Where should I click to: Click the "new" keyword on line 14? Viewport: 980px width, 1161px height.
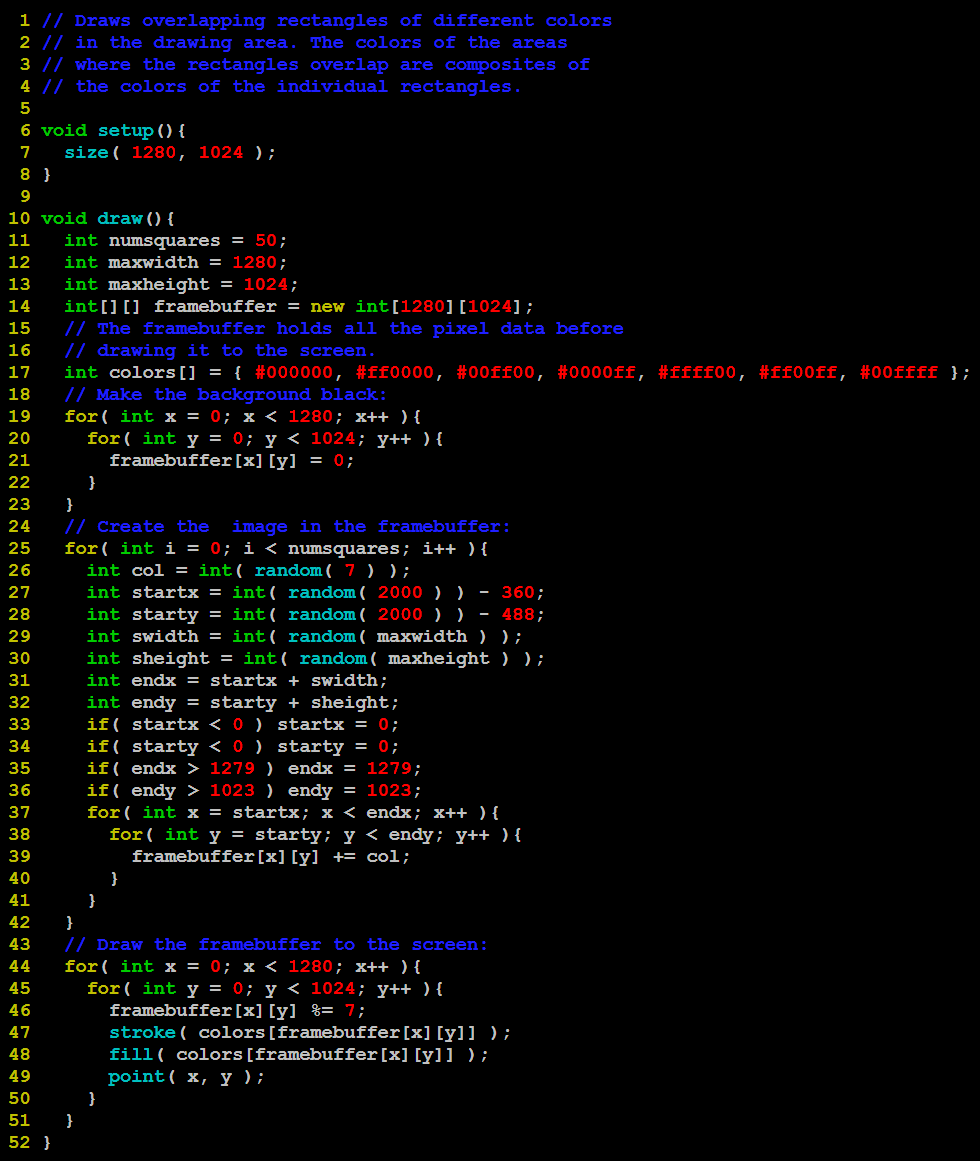click(327, 307)
